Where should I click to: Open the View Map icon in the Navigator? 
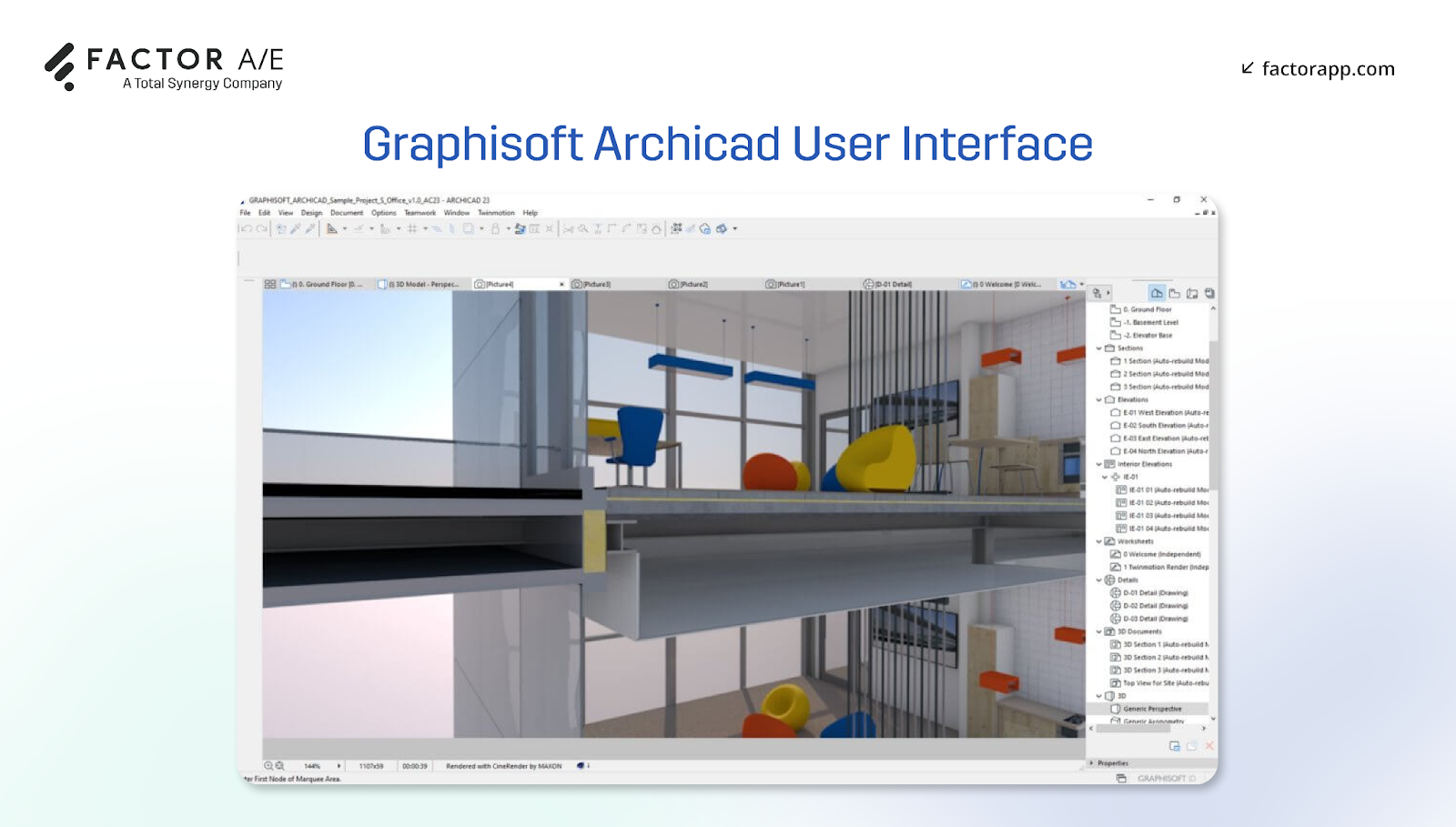click(1175, 293)
